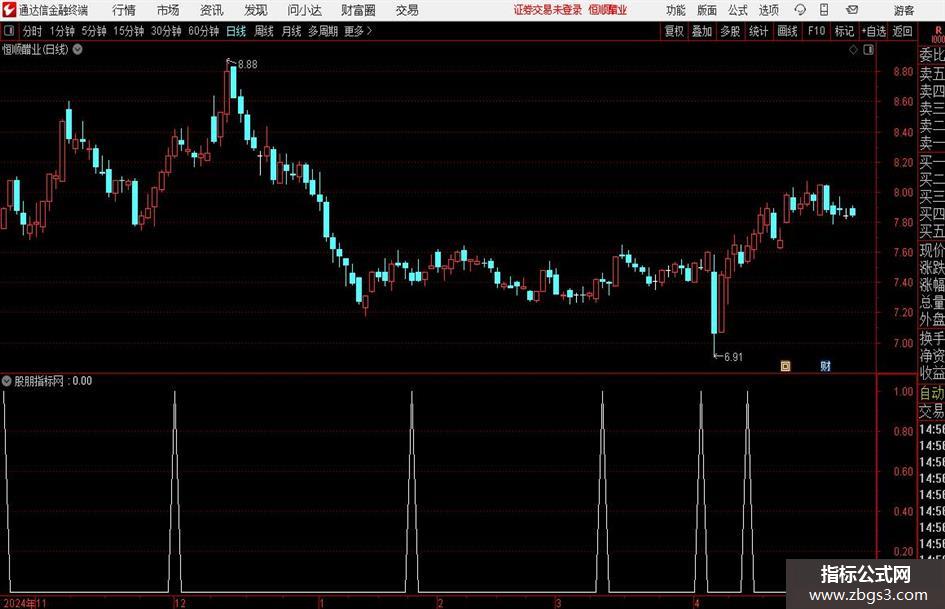Click the mobile phone icon
The image size is (945, 609).
[x=824, y=10]
